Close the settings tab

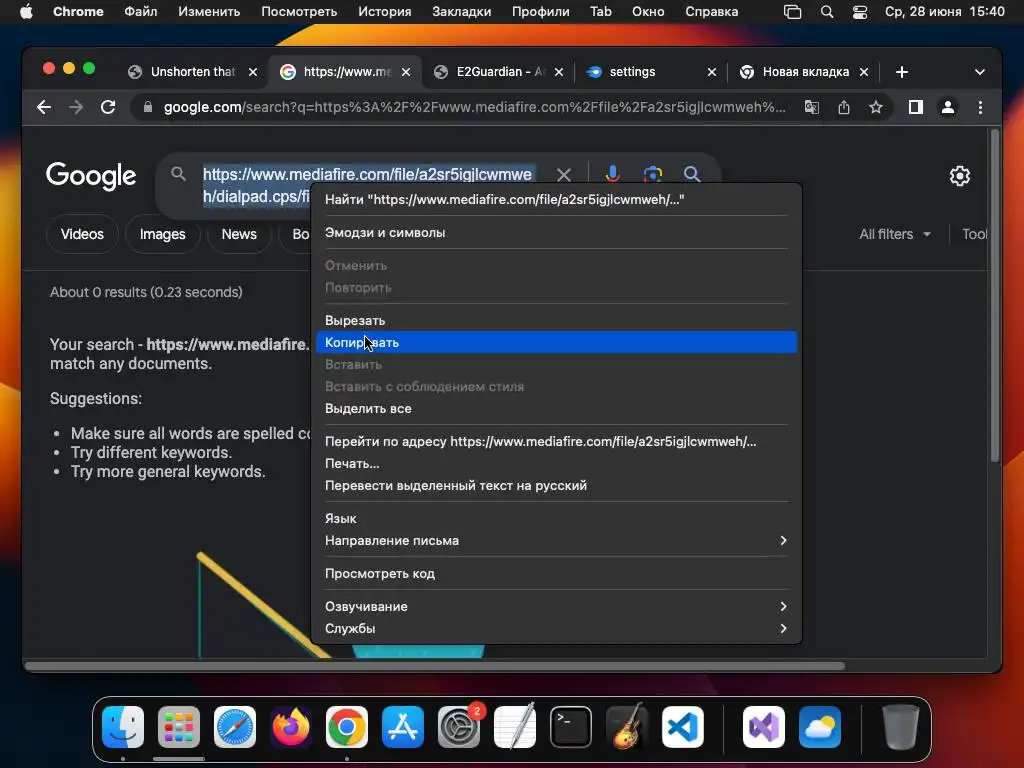pos(712,72)
